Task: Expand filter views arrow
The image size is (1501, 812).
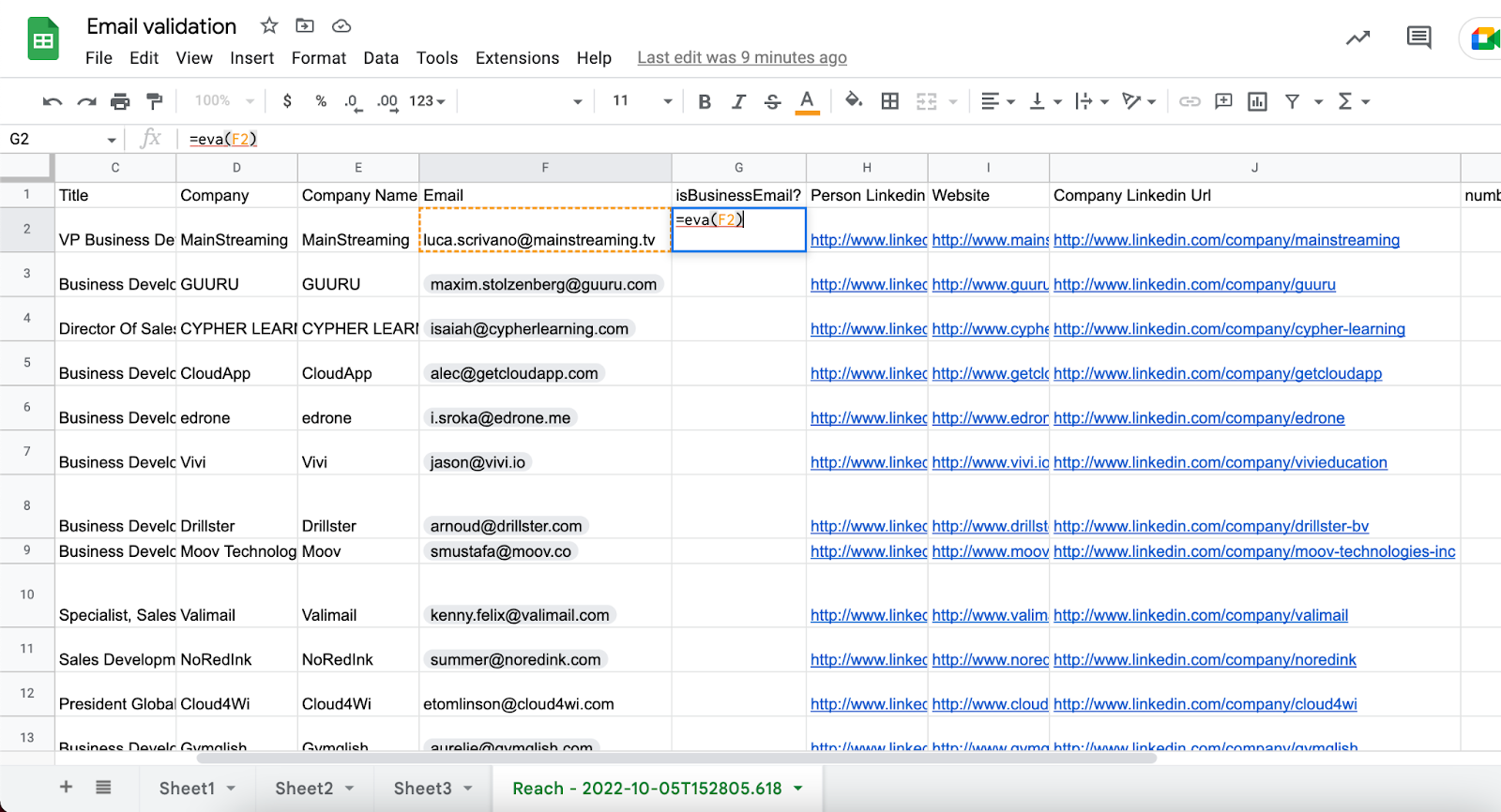Action: click(x=1318, y=101)
